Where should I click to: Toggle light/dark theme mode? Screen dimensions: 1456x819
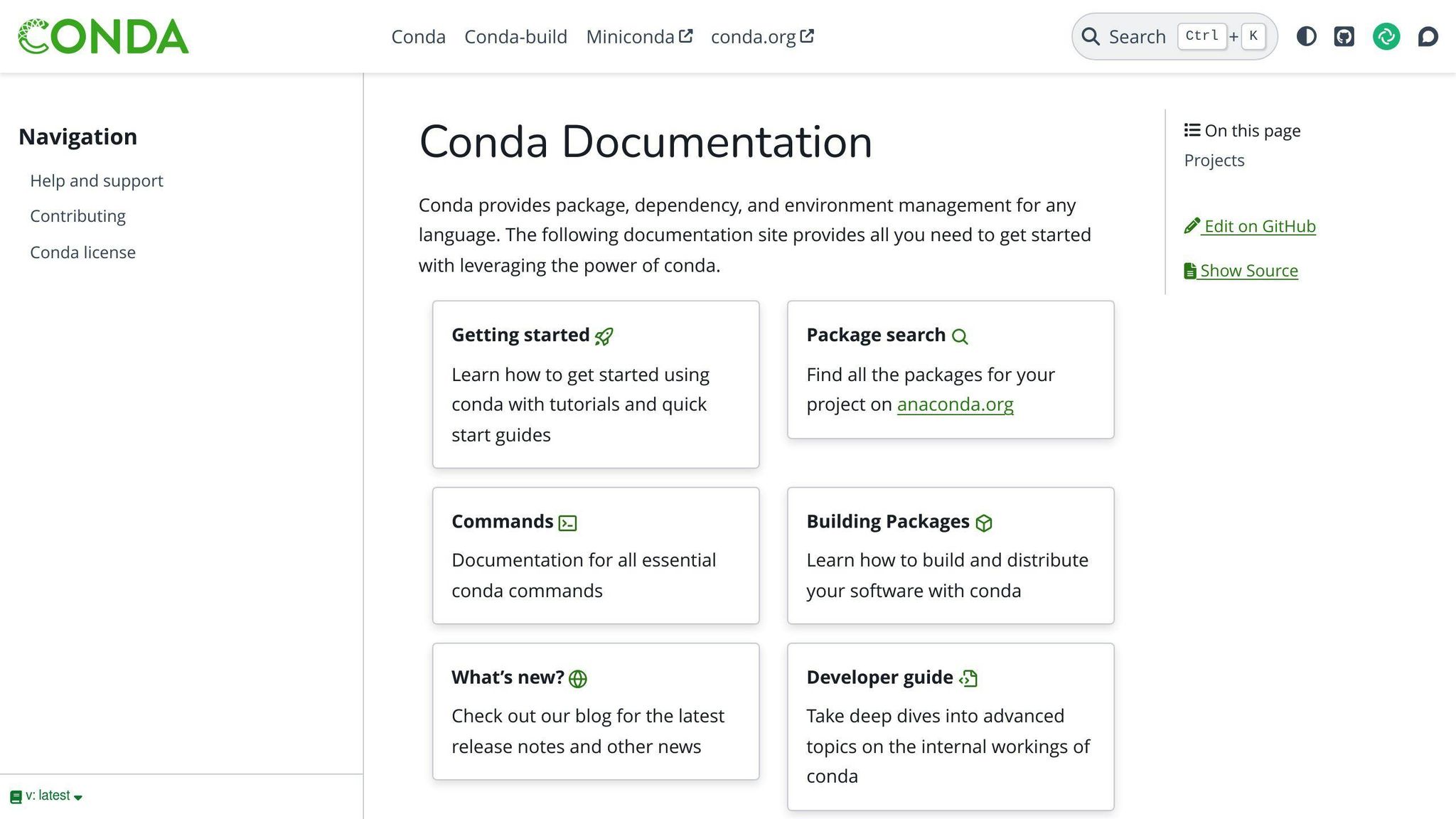coord(1306,36)
